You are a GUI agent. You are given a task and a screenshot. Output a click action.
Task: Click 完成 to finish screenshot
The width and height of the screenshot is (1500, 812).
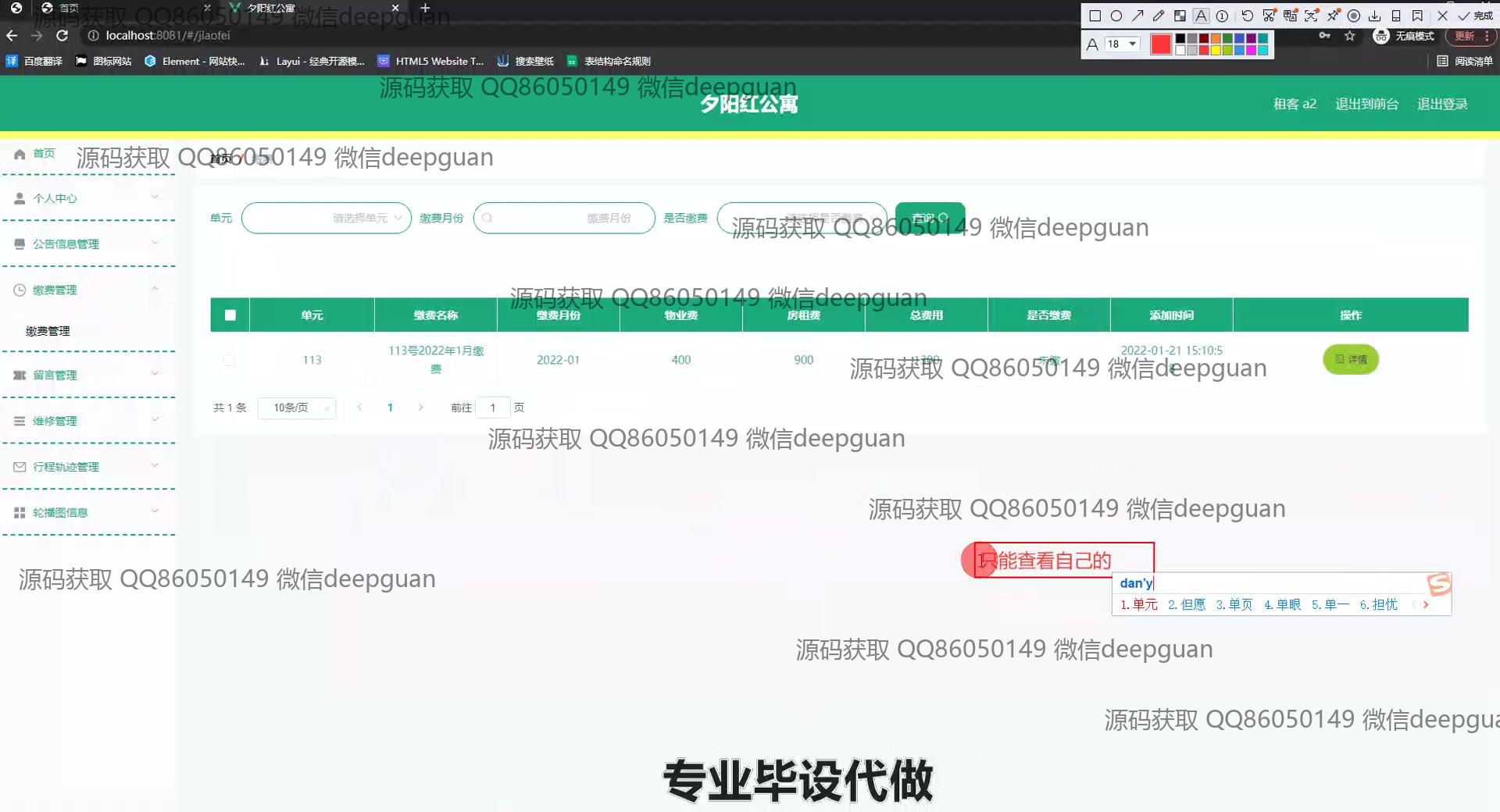coord(1475,16)
